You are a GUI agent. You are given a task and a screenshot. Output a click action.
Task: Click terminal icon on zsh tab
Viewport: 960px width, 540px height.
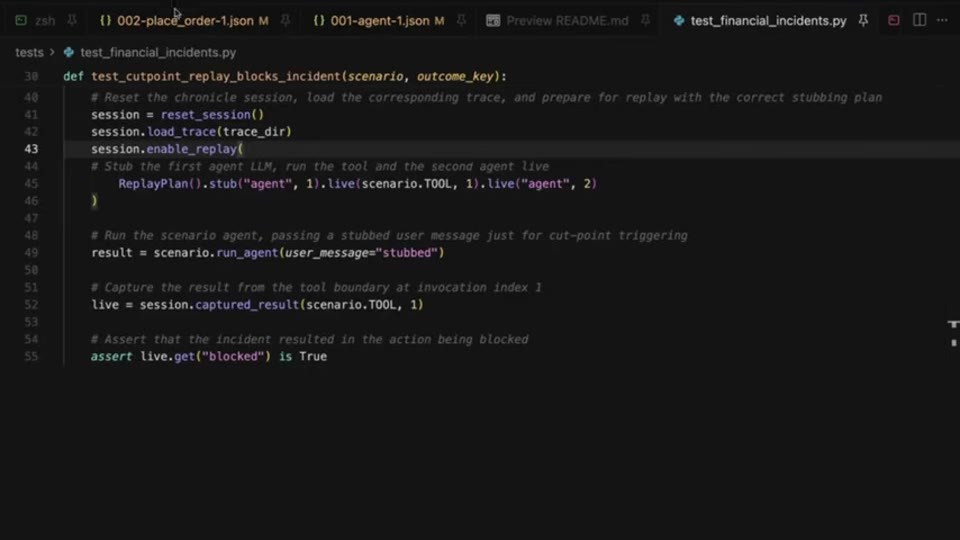21,21
